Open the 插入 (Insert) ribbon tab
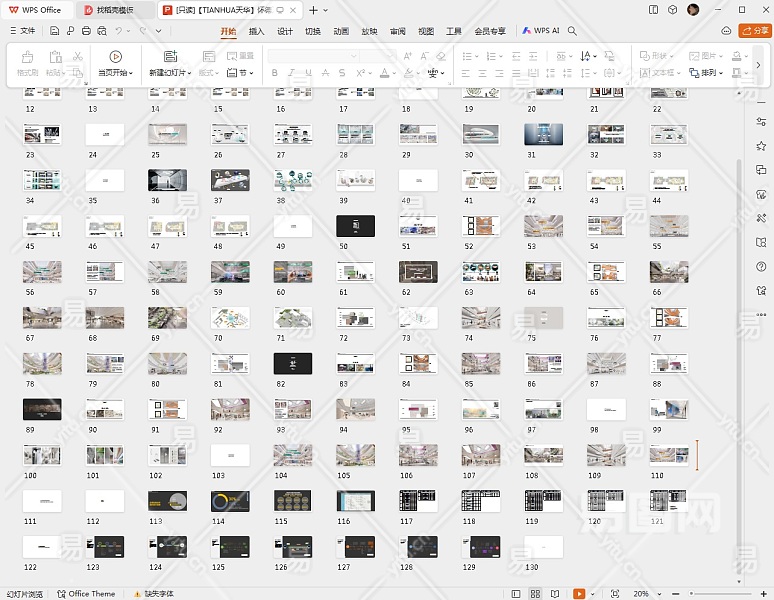 [x=256, y=31]
